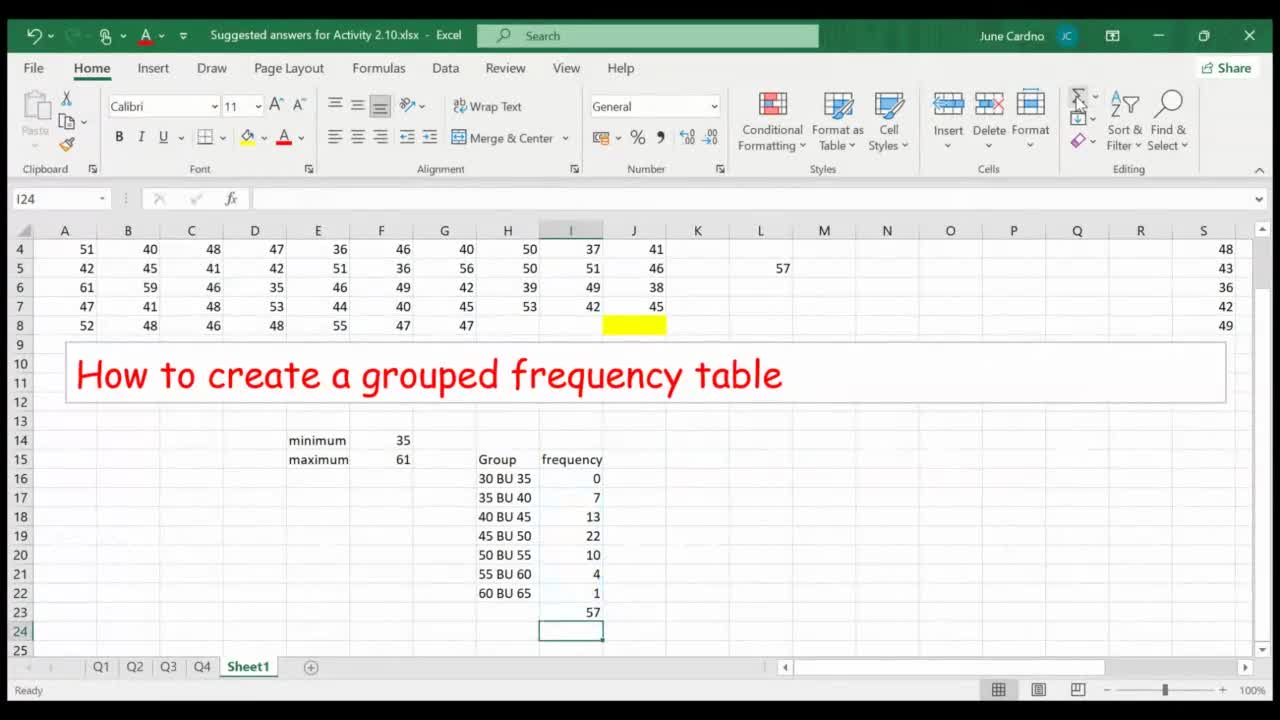Click the Percent Style icon
Viewport: 1280px width, 720px height.
point(637,137)
